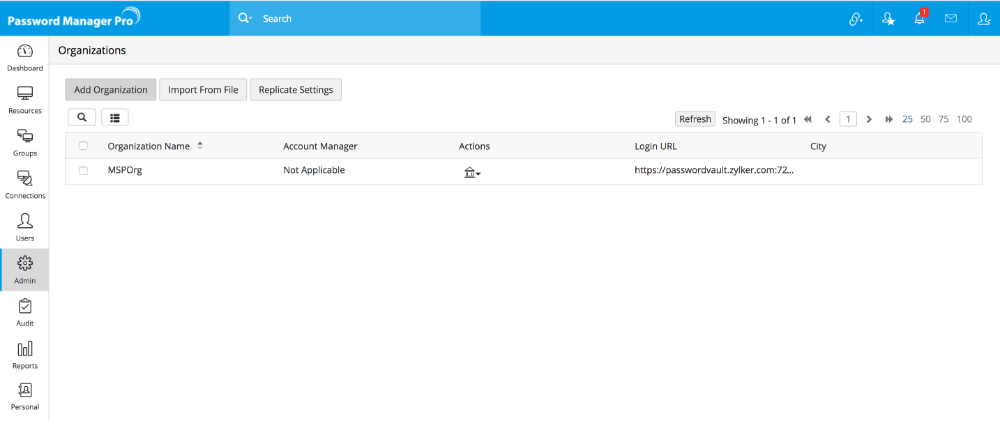Click the Account Manager column header
1000x421 pixels.
[320, 146]
